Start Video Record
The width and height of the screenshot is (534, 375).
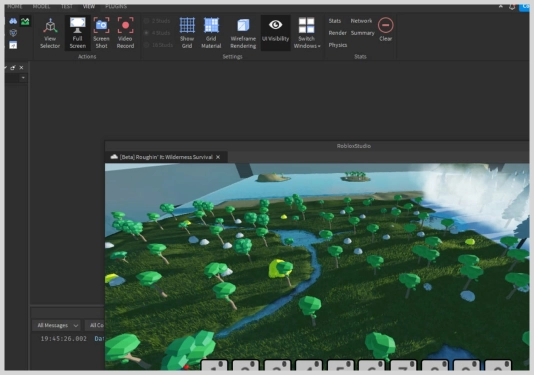point(125,33)
